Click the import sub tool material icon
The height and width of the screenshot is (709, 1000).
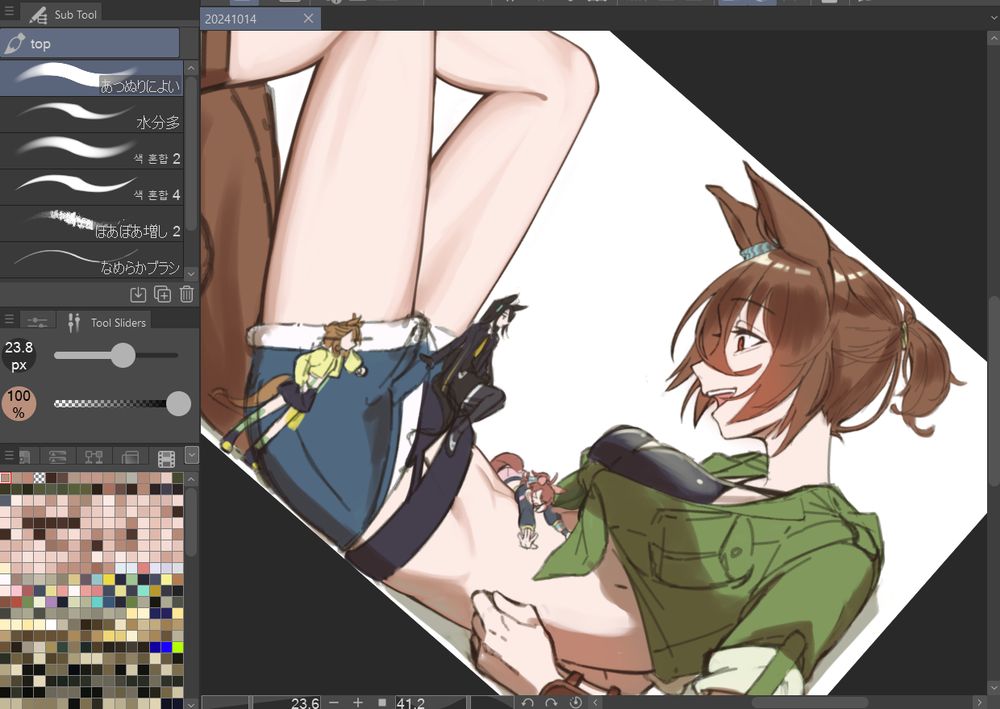point(138,294)
